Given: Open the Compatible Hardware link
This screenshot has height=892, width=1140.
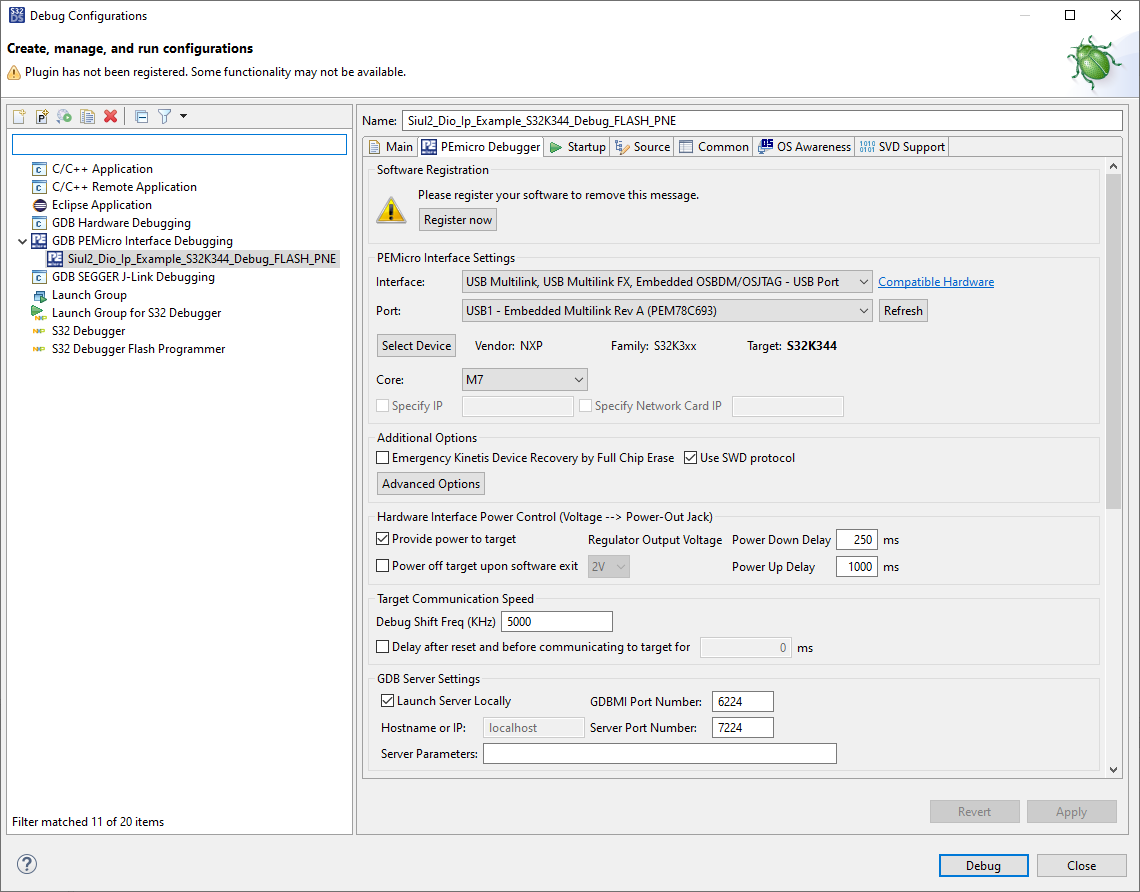Looking at the screenshot, I should (936, 281).
